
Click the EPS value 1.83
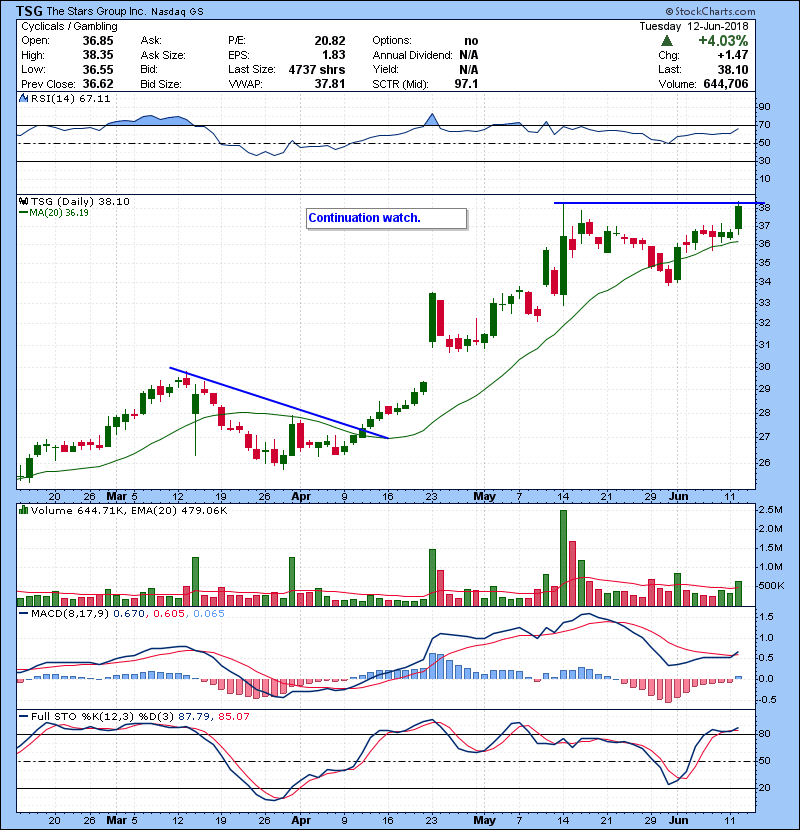(334, 55)
